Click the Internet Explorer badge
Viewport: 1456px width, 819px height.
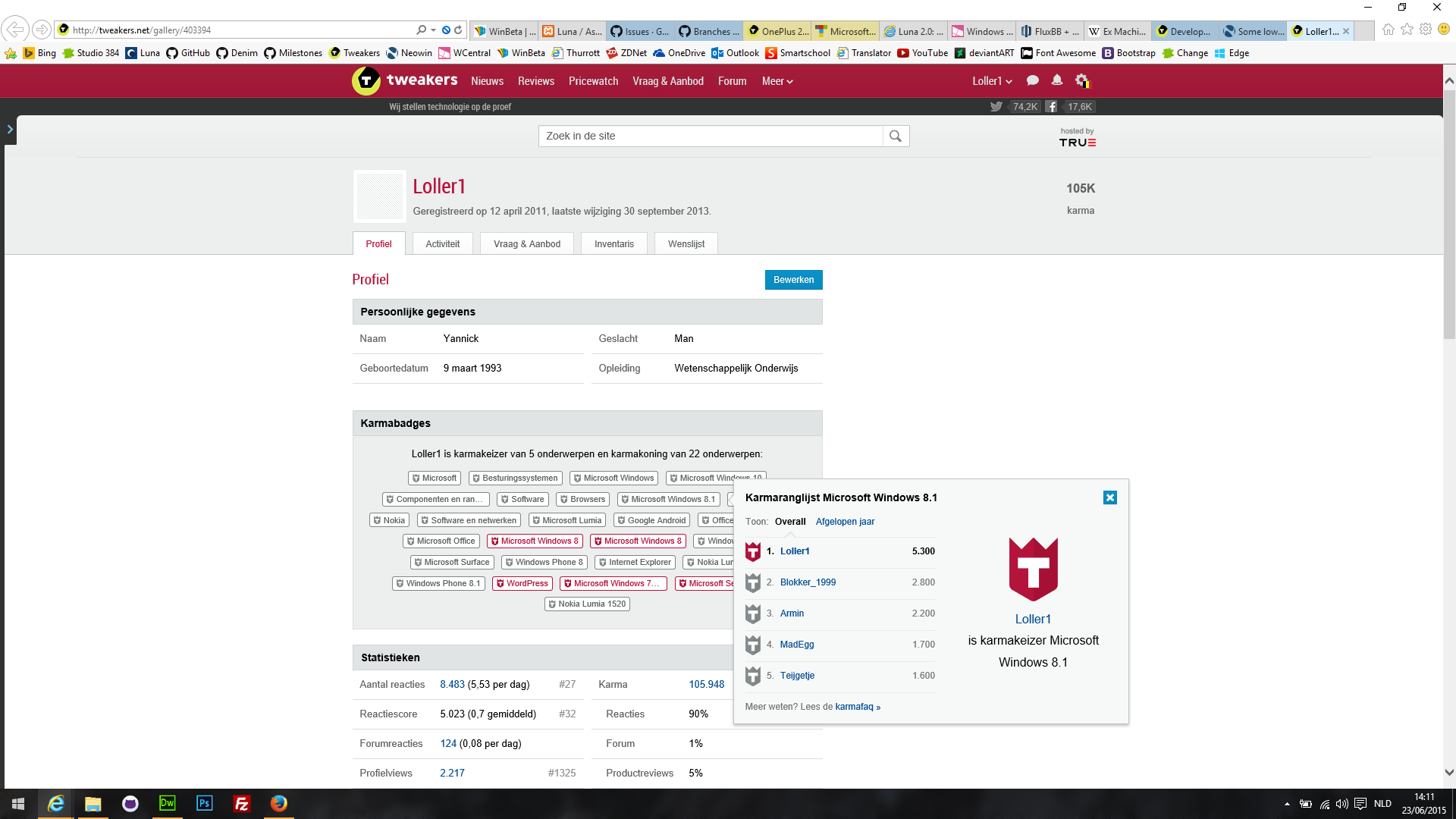point(635,563)
